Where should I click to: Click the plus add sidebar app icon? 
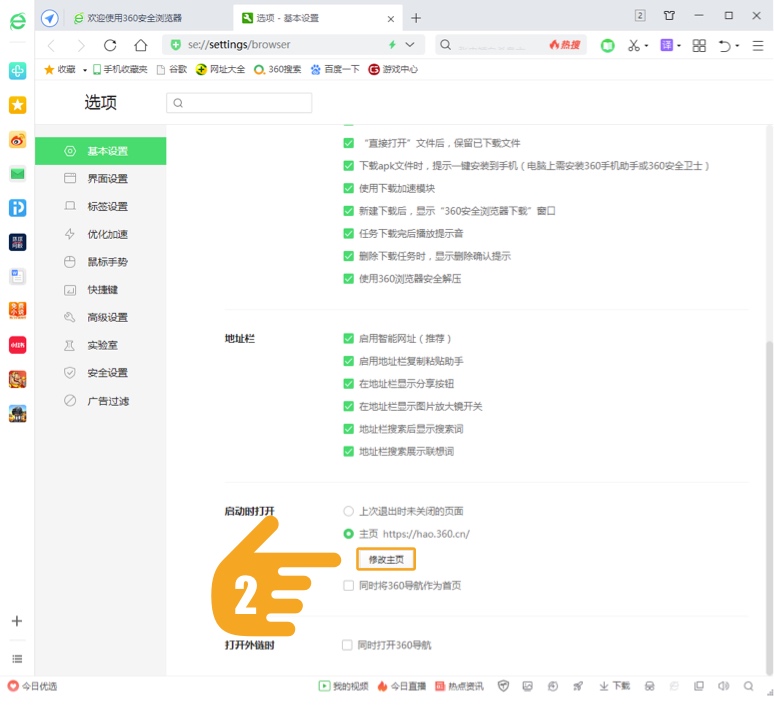coord(17,621)
